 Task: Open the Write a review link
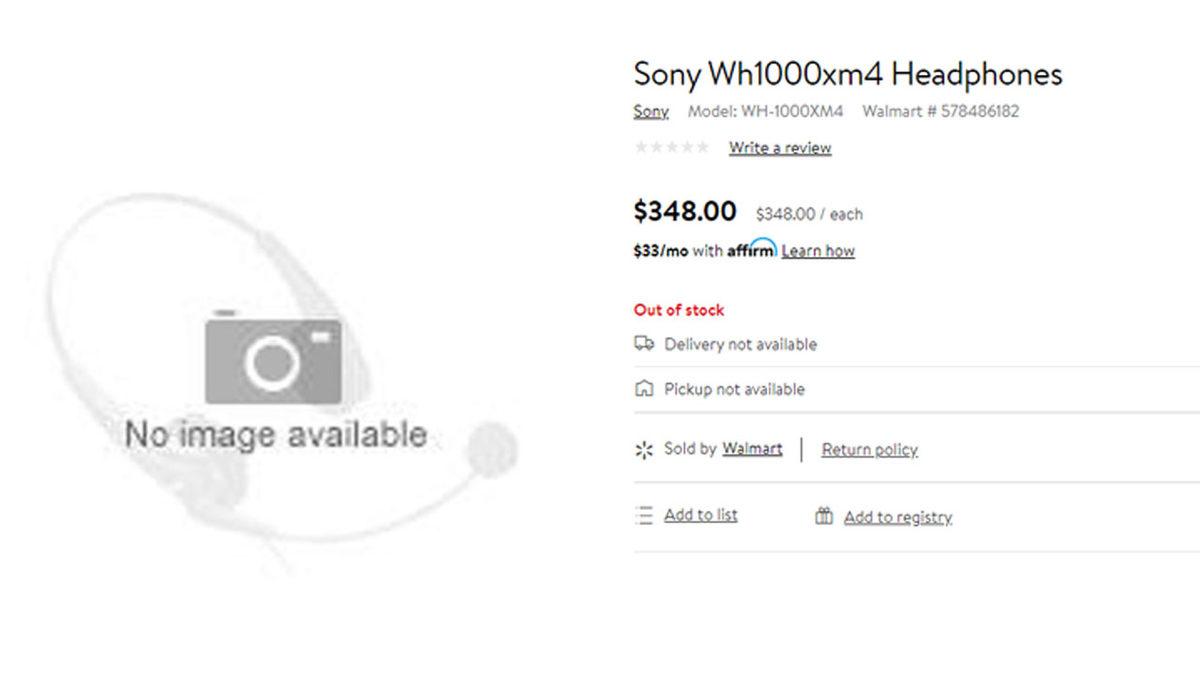click(x=779, y=147)
